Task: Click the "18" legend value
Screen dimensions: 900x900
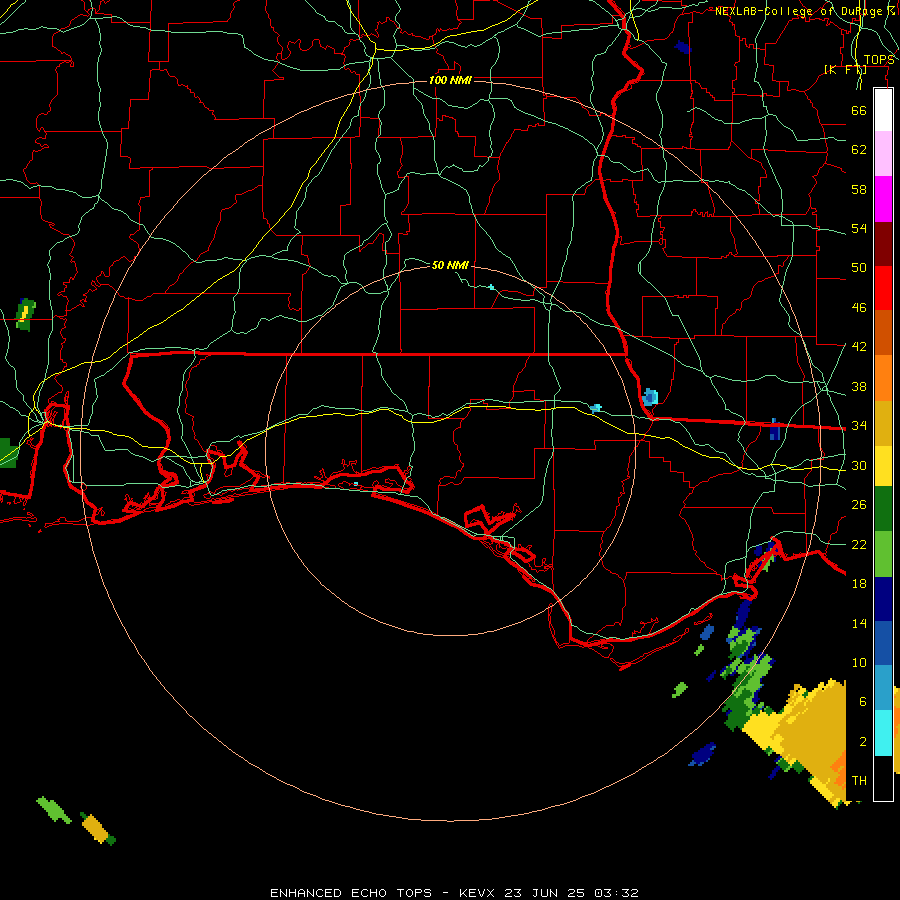Action: coord(859,584)
